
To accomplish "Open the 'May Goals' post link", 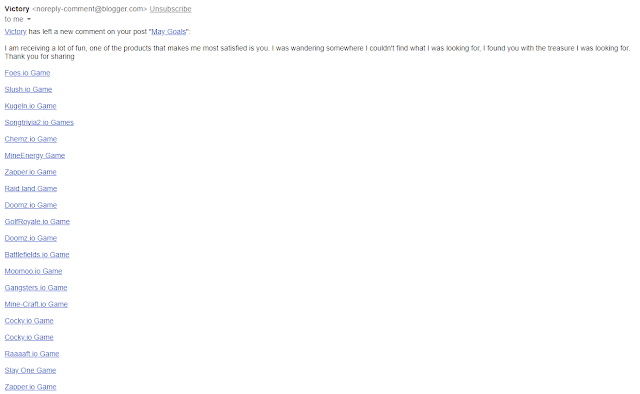I will click(169, 31).
